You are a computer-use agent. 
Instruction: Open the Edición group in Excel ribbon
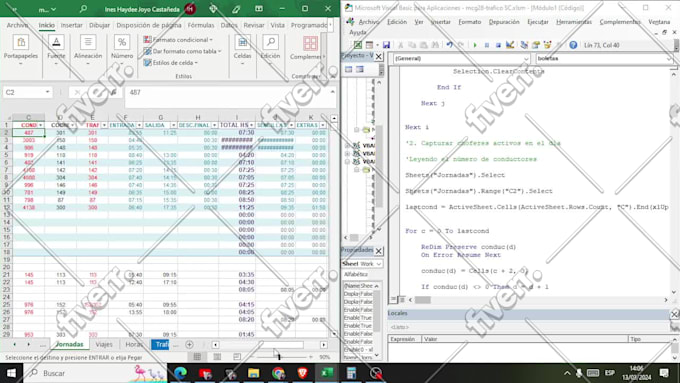270,50
